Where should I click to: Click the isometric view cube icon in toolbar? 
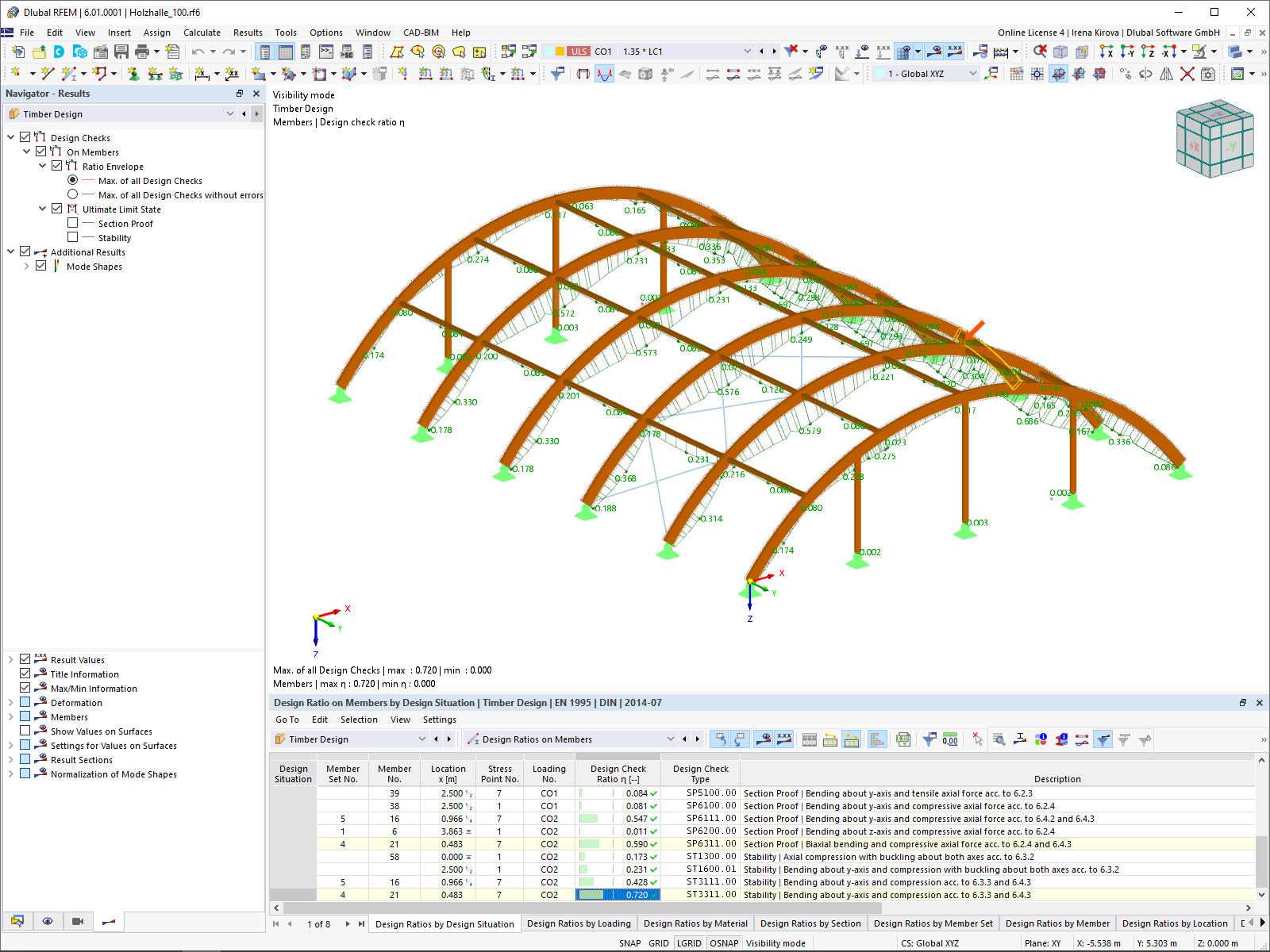pyautogui.click(x=1060, y=52)
